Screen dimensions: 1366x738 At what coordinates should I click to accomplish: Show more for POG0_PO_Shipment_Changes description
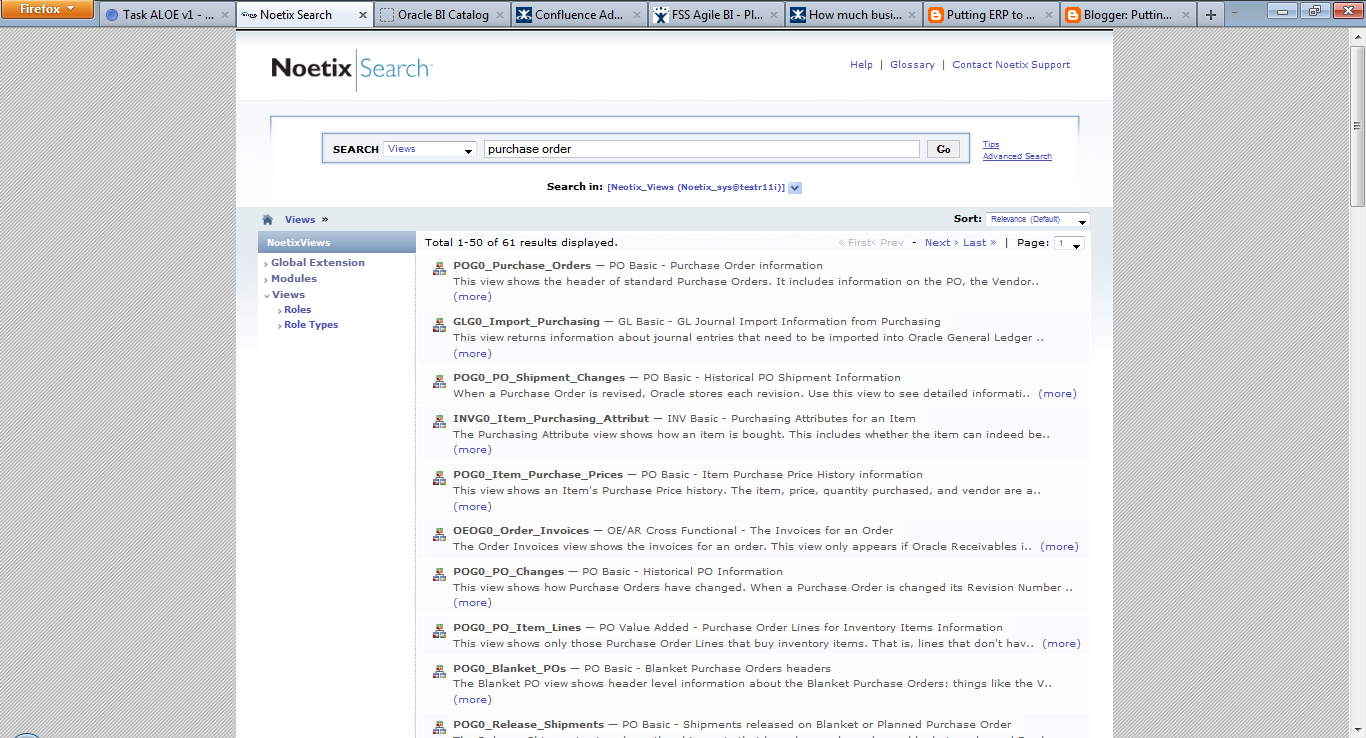coord(1057,394)
